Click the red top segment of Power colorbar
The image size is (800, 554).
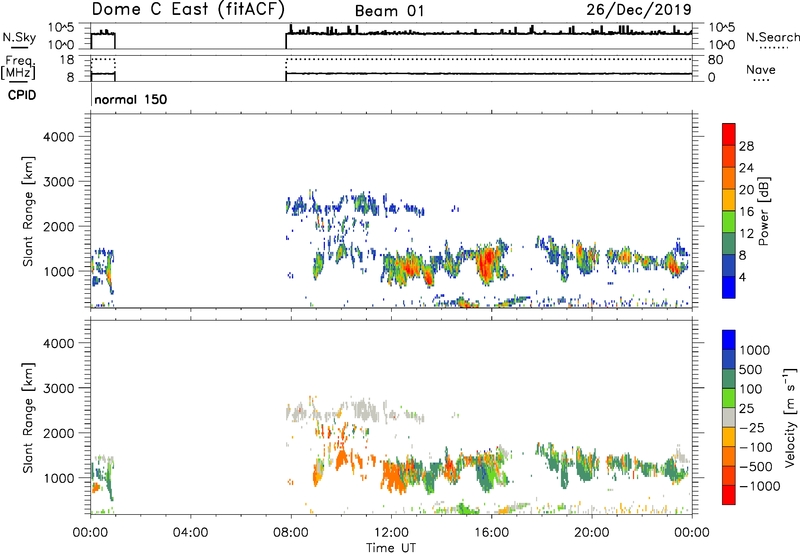point(729,134)
